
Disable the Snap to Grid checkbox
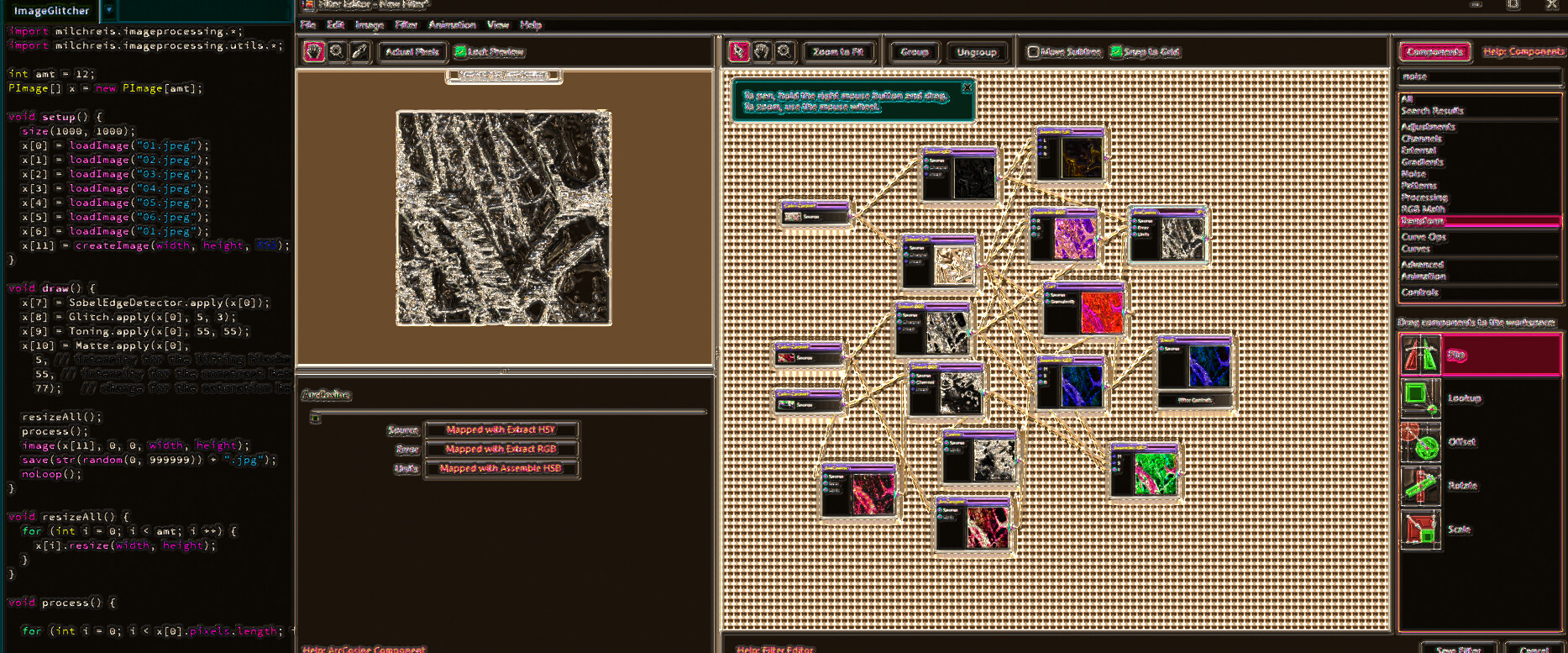(x=1116, y=51)
